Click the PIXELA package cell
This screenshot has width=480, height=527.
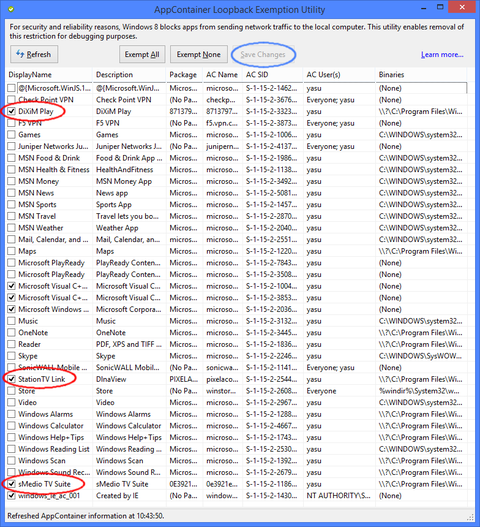(184, 379)
